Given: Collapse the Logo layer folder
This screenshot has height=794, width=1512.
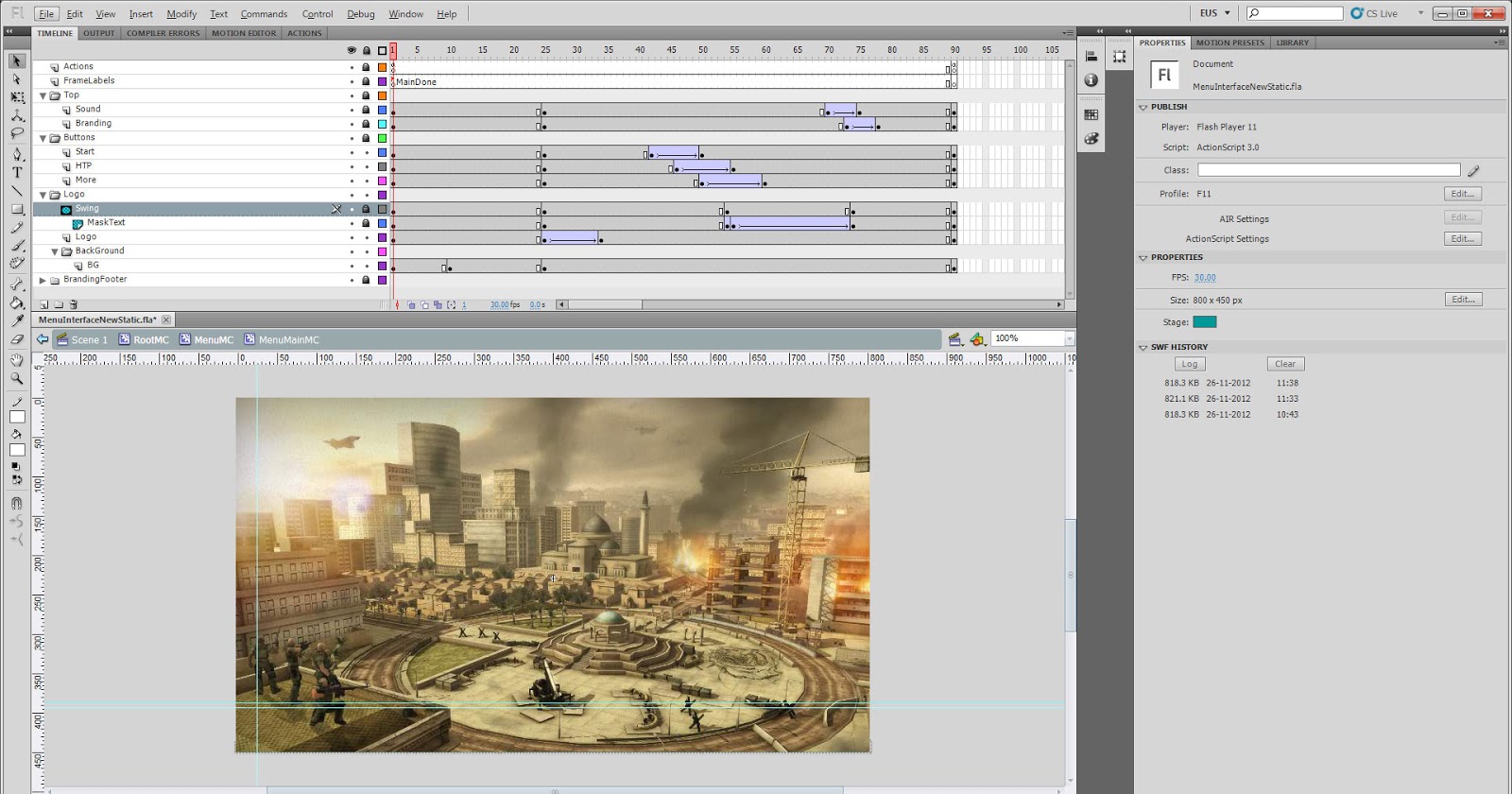Looking at the screenshot, I should coord(43,195).
